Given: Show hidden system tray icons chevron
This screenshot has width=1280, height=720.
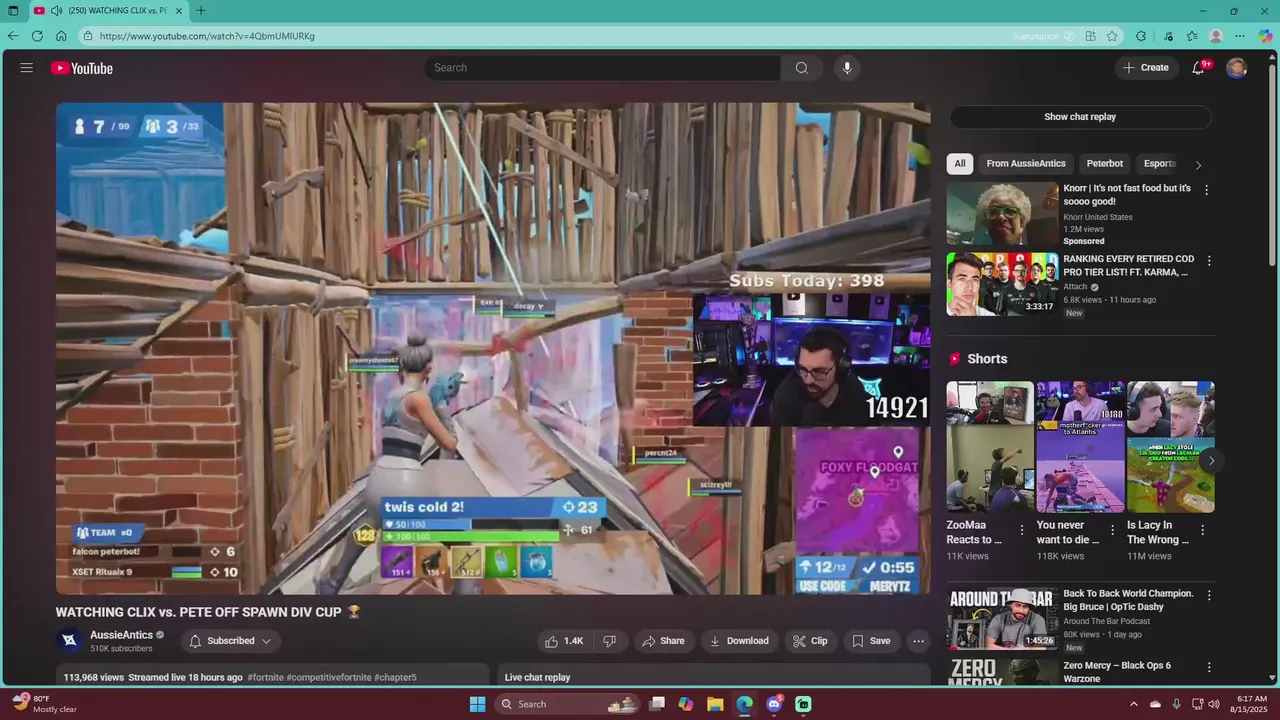Looking at the screenshot, I should (1134, 704).
